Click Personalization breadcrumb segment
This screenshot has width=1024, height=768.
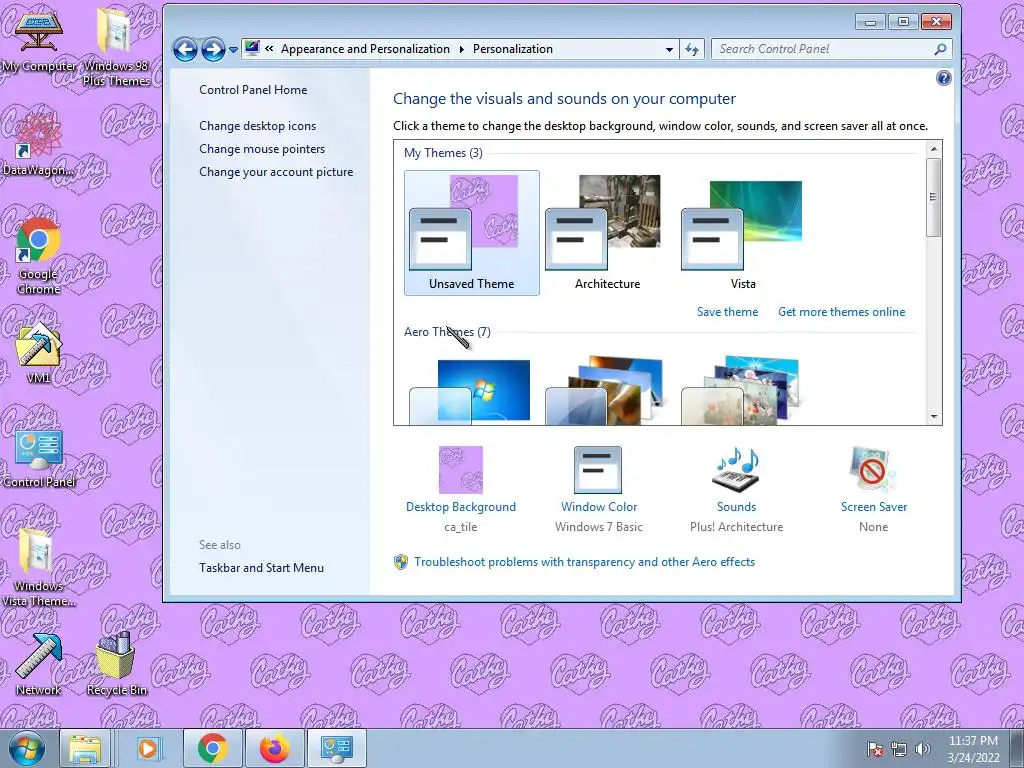pyautogui.click(x=513, y=49)
